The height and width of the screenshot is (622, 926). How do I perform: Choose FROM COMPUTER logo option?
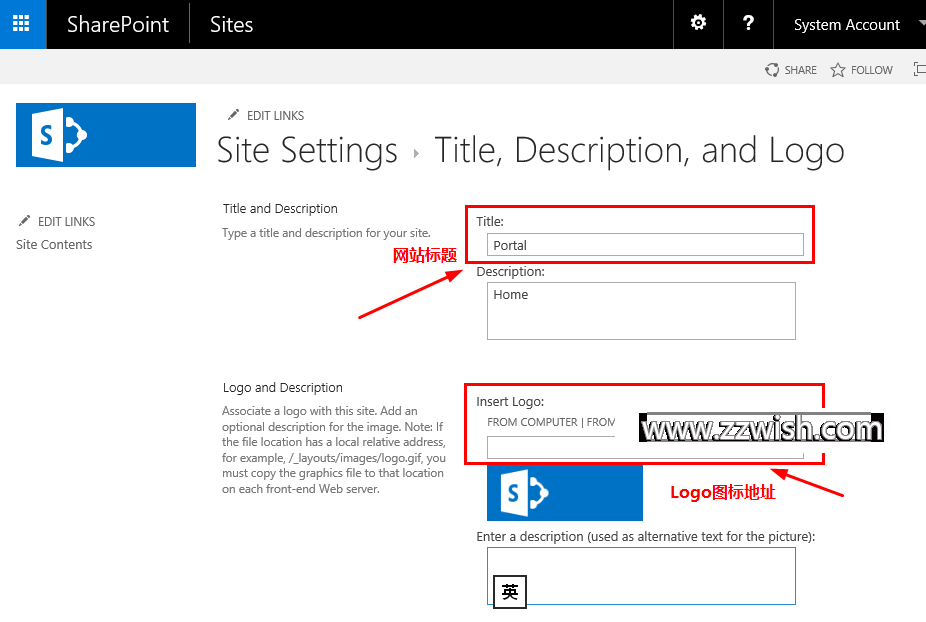(x=532, y=422)
